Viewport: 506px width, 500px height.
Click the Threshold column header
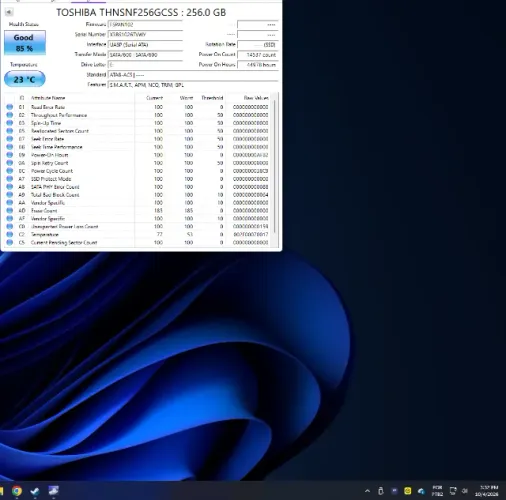212,98
